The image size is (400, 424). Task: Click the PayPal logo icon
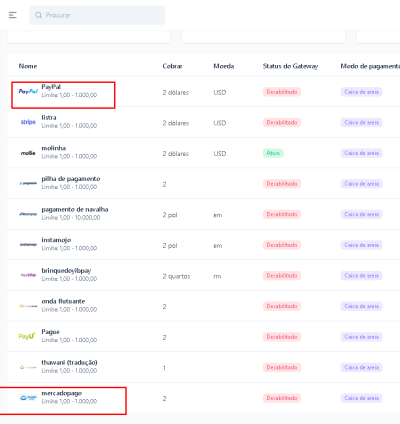[x=28, y=91]
